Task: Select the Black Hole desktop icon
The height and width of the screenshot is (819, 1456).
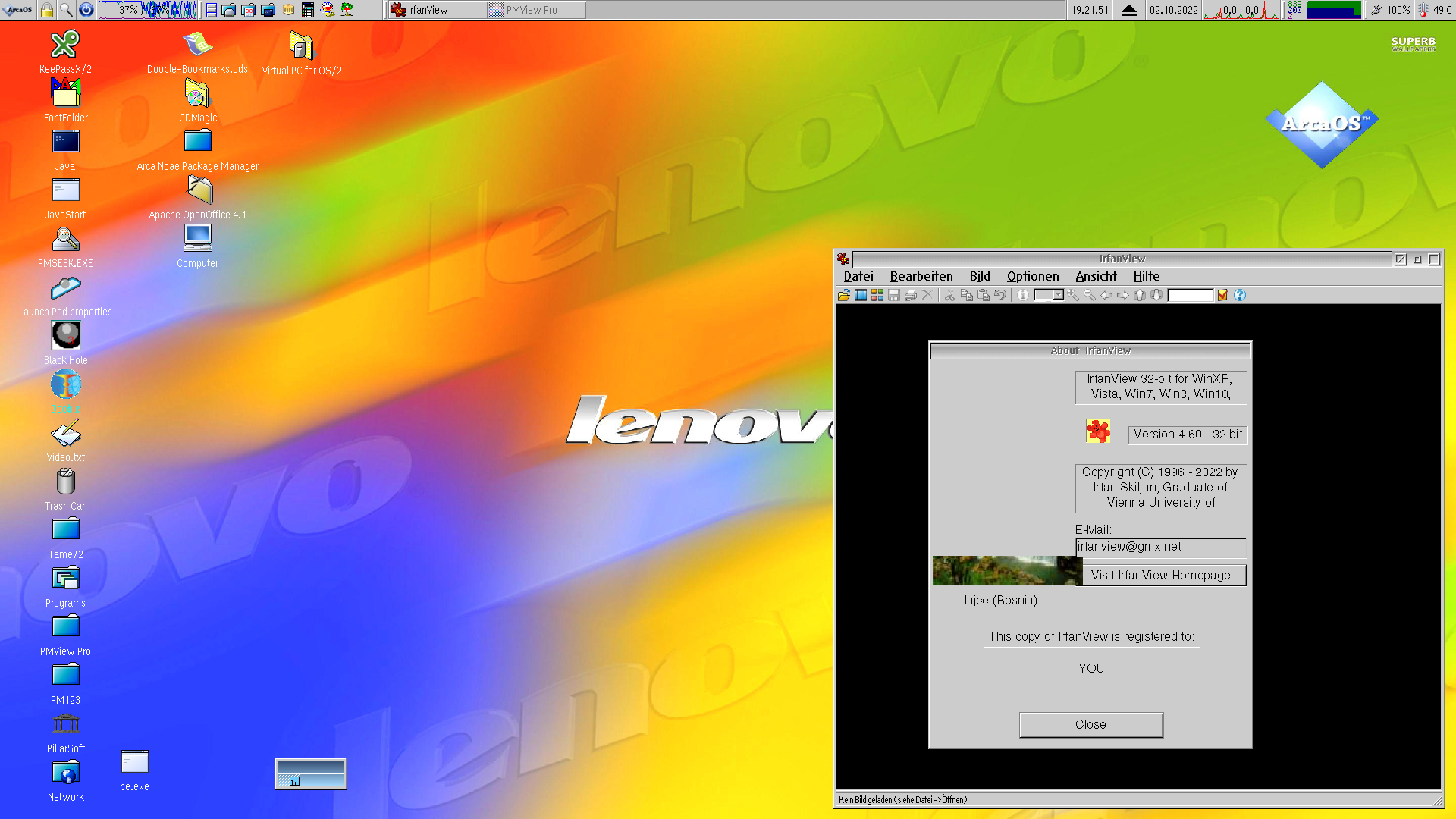Action: click(x=65, y=343)
